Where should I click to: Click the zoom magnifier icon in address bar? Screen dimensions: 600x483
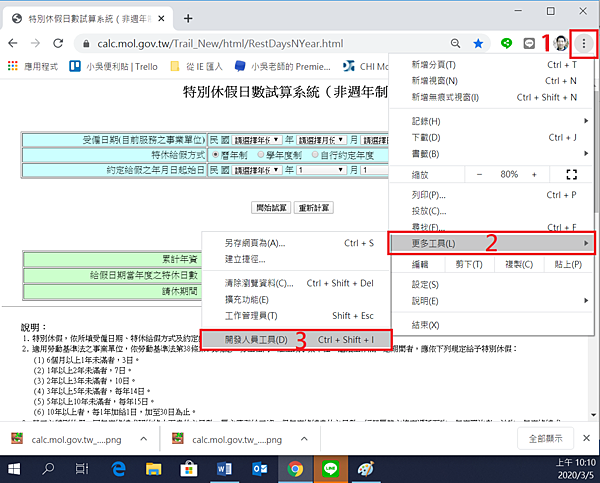click(455, 43)
